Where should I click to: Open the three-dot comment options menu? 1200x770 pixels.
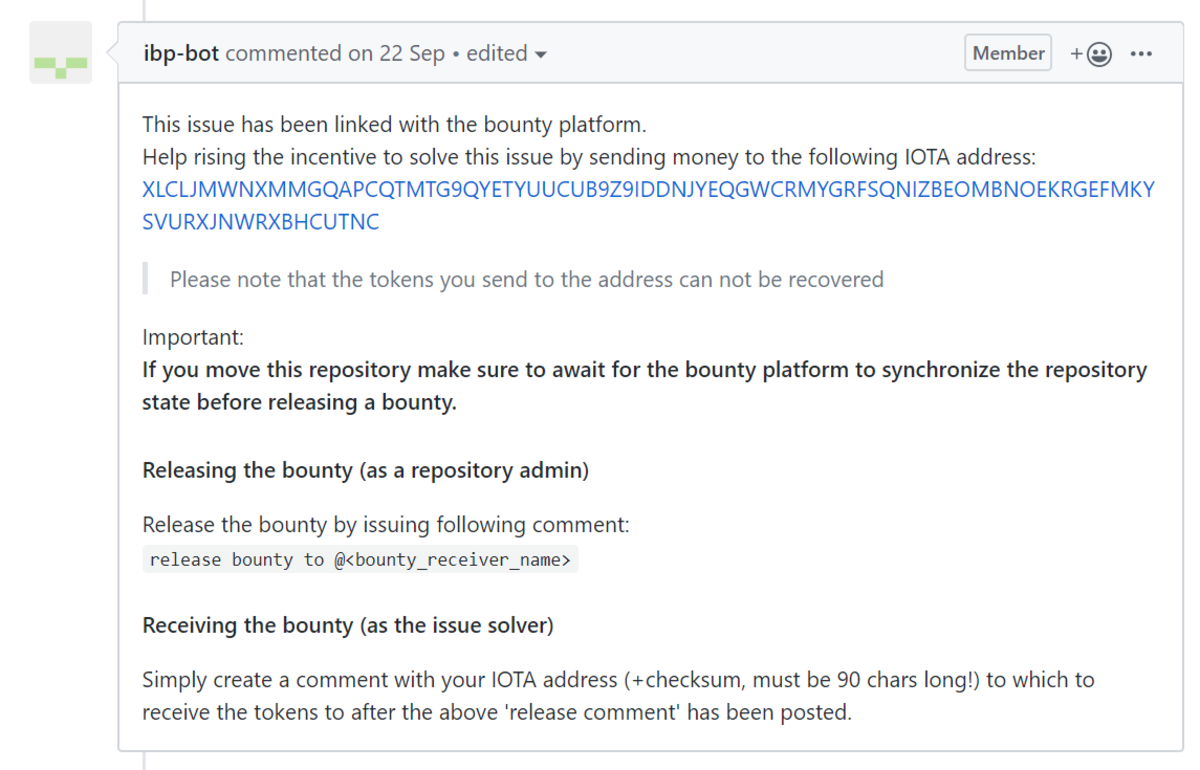click(x=1141, y=54)
